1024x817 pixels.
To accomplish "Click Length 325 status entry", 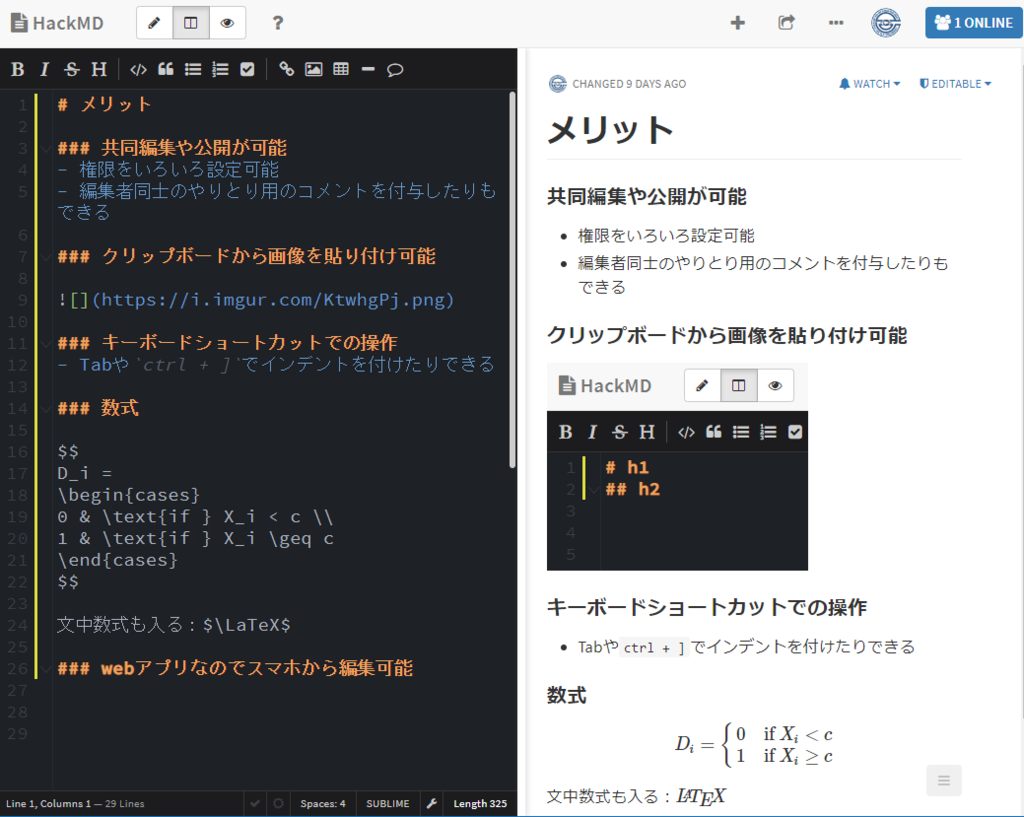I will pyautogui.click(x=480, y=803).
